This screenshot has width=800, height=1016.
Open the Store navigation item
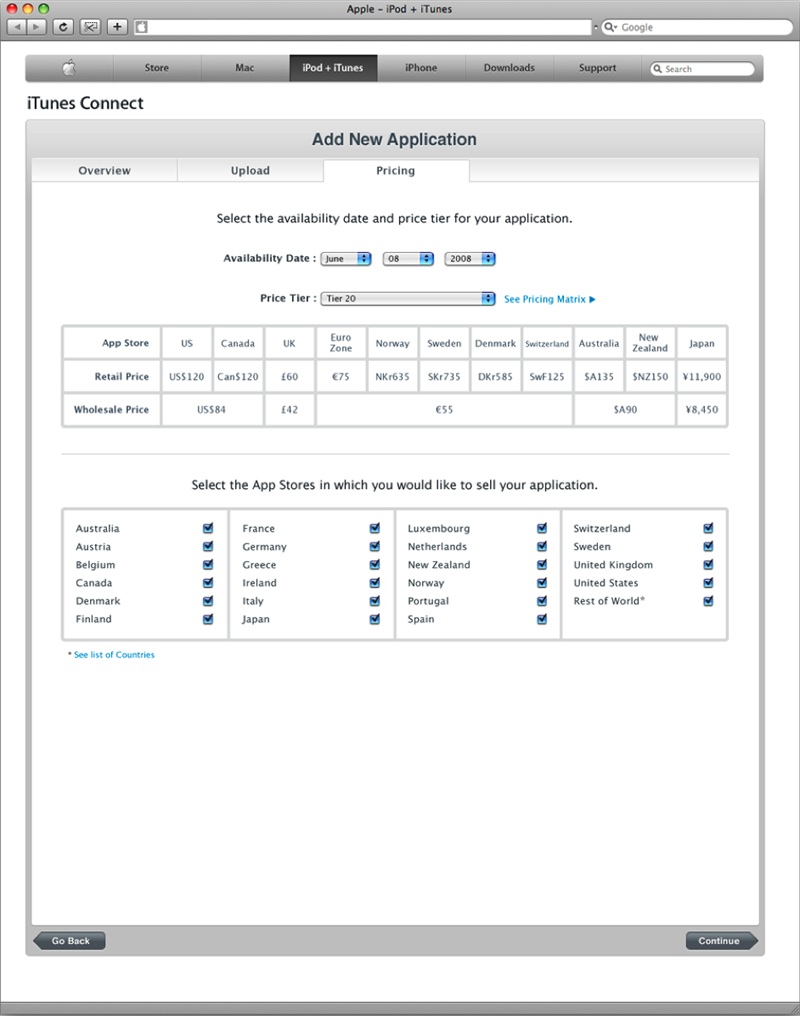click(x=157, y=67)
